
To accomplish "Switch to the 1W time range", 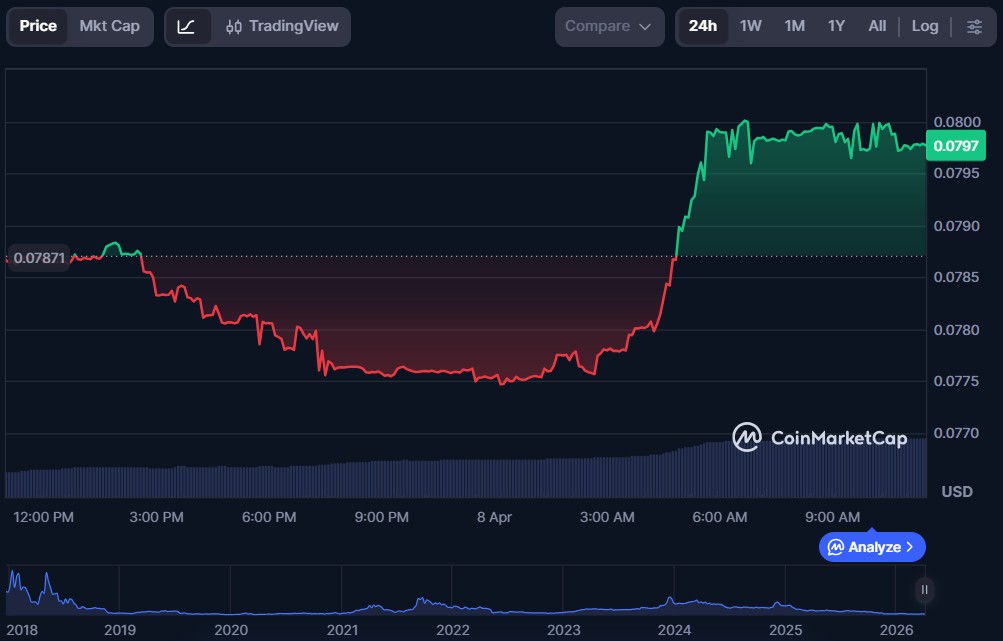I will pos(751,27).
